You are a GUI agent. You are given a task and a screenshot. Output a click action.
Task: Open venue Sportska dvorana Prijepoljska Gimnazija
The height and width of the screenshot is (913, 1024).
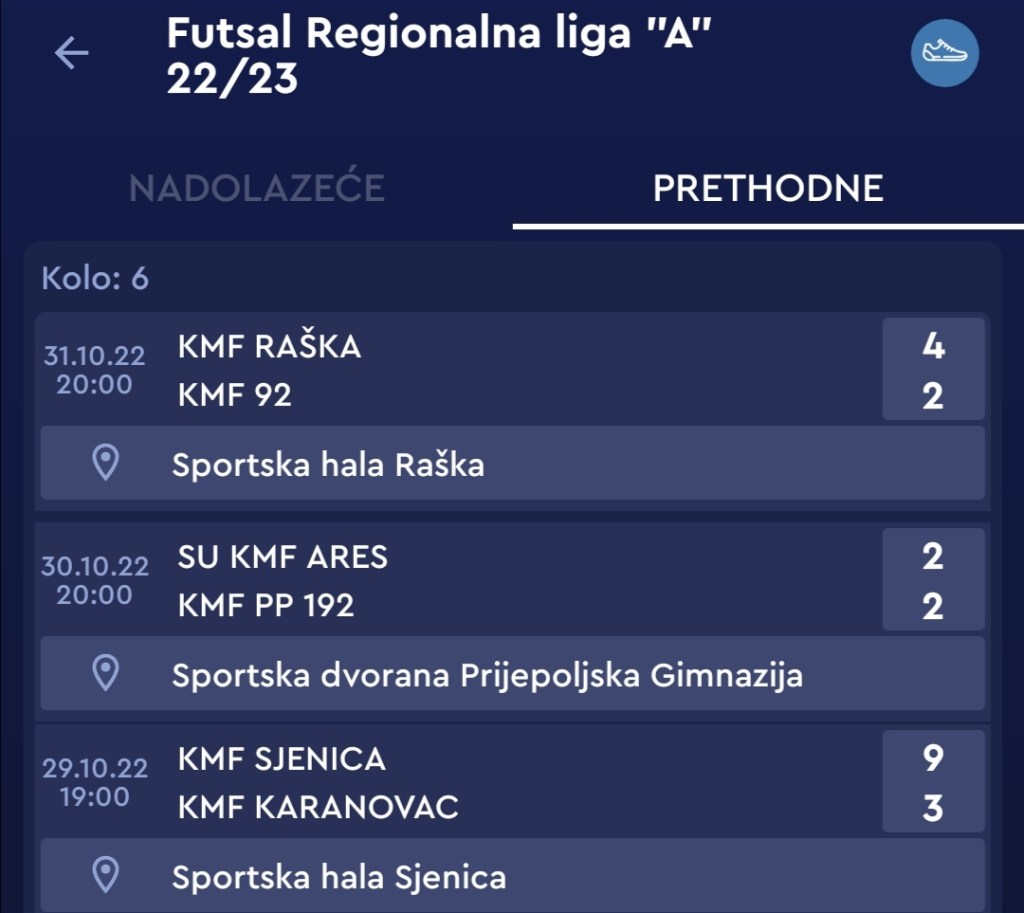(487, 676)
